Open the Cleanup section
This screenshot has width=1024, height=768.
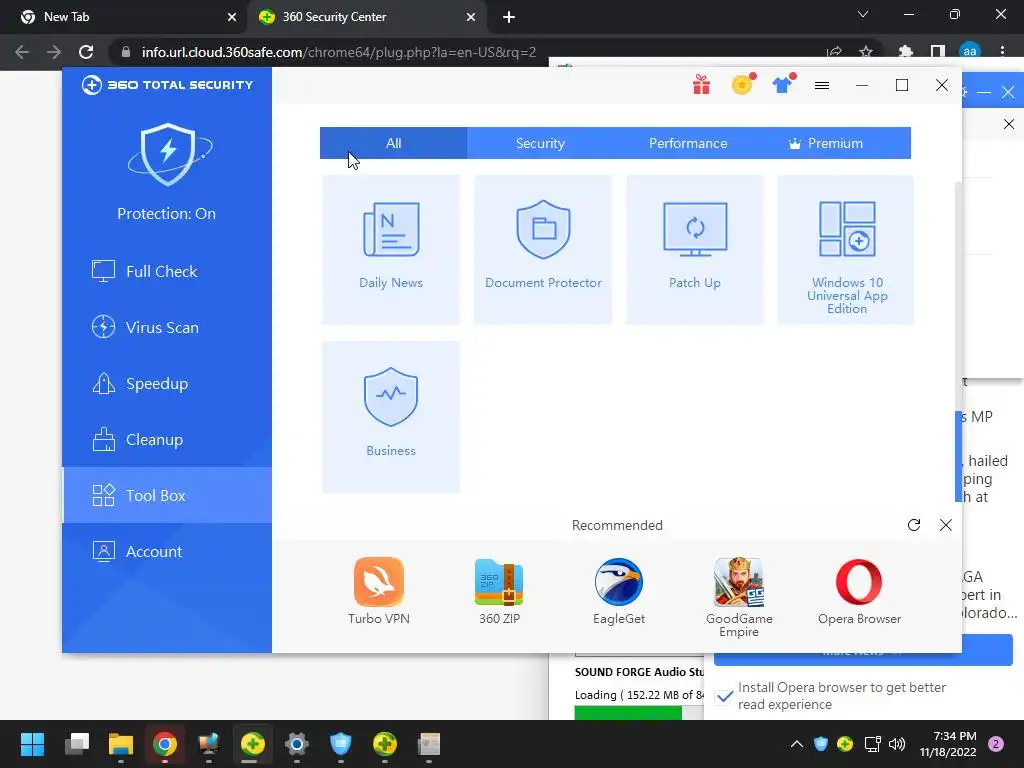tap(167, 440)
